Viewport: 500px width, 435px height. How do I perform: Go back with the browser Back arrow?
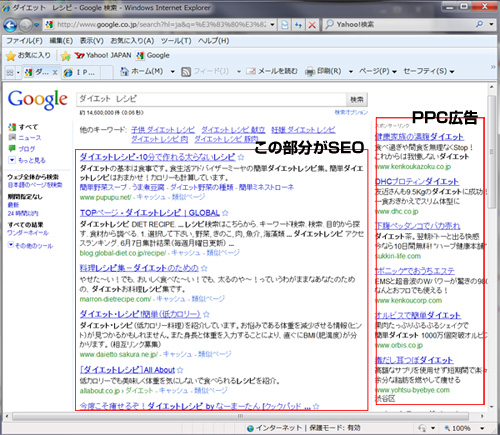pyautogui.click(x=10, y=25)
